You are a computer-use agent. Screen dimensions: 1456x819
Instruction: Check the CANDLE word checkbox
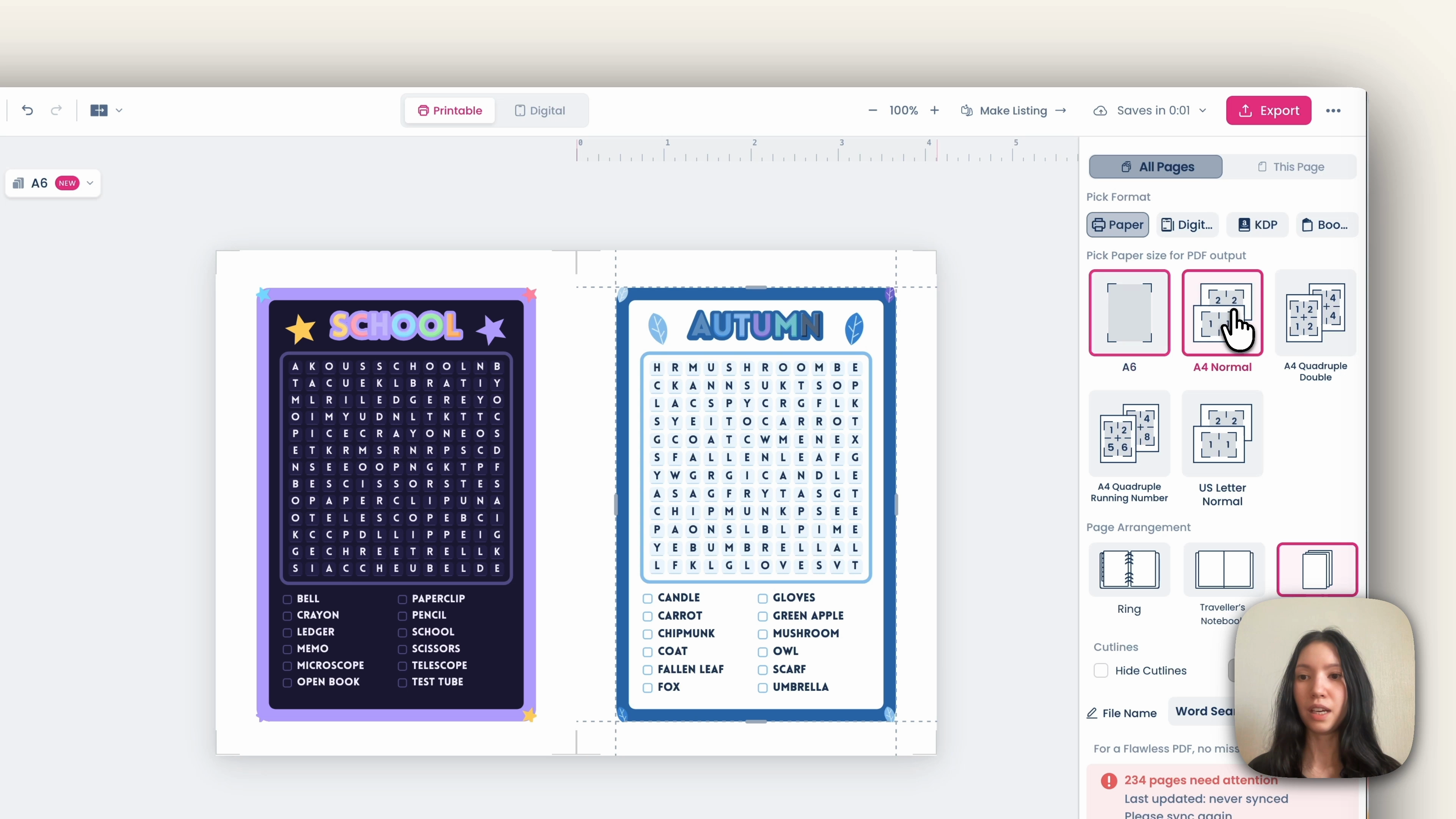[648, 599]
